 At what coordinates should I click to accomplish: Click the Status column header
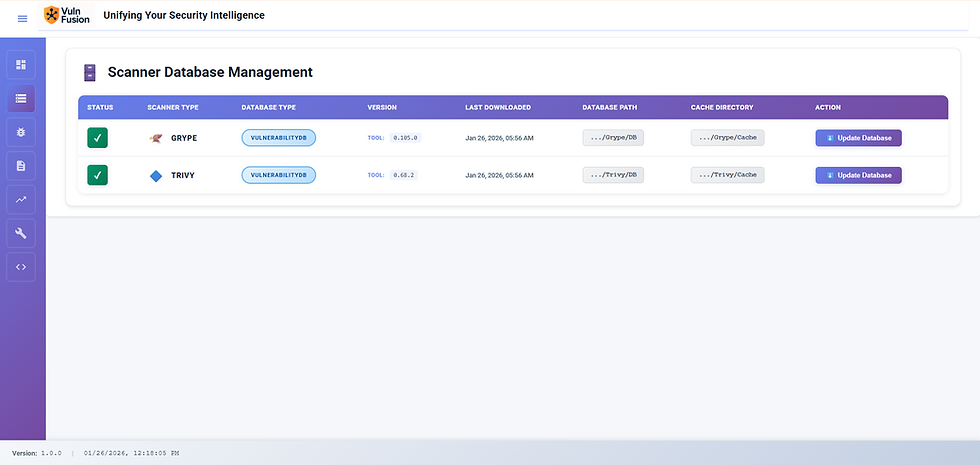pos(100,108)
